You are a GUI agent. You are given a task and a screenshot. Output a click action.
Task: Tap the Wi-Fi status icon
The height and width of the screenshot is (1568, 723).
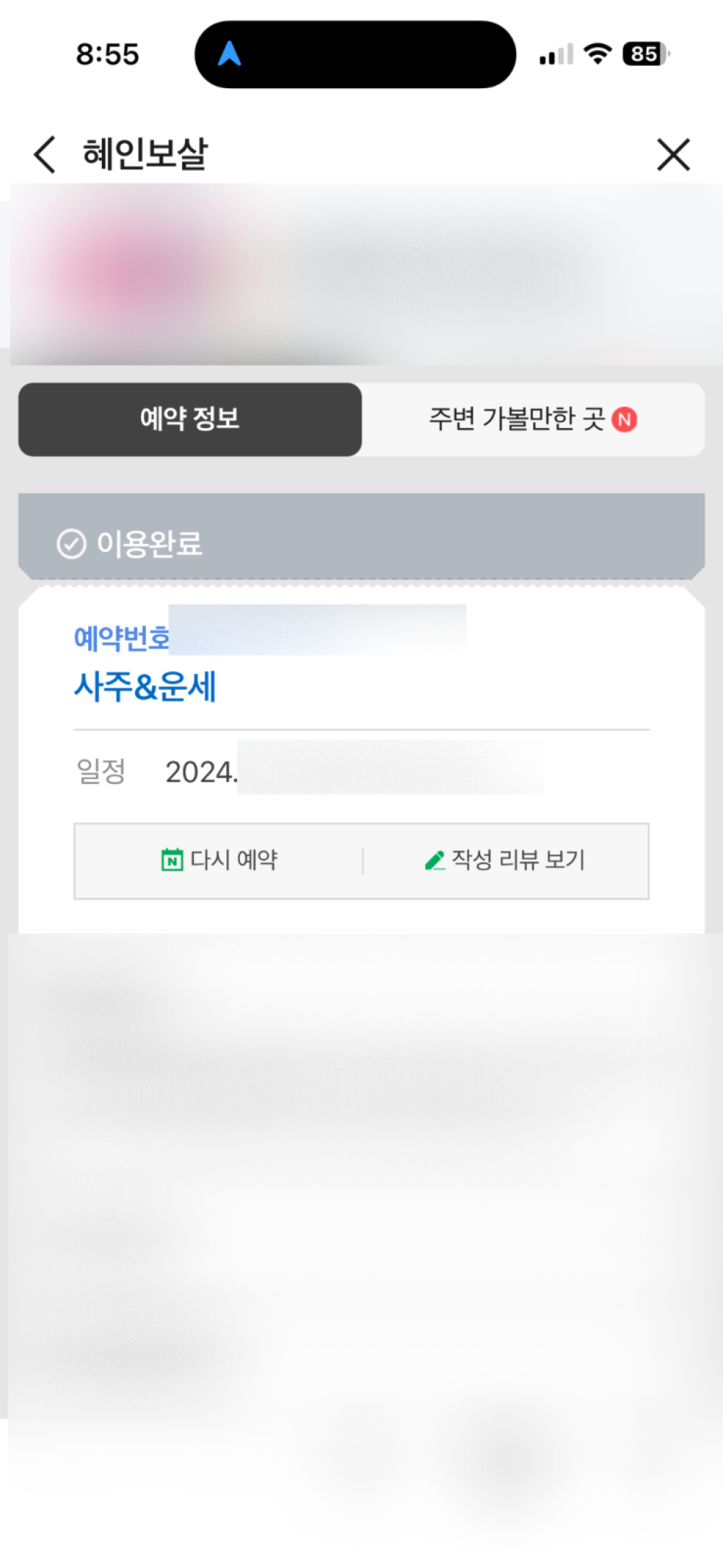(597, 54)
